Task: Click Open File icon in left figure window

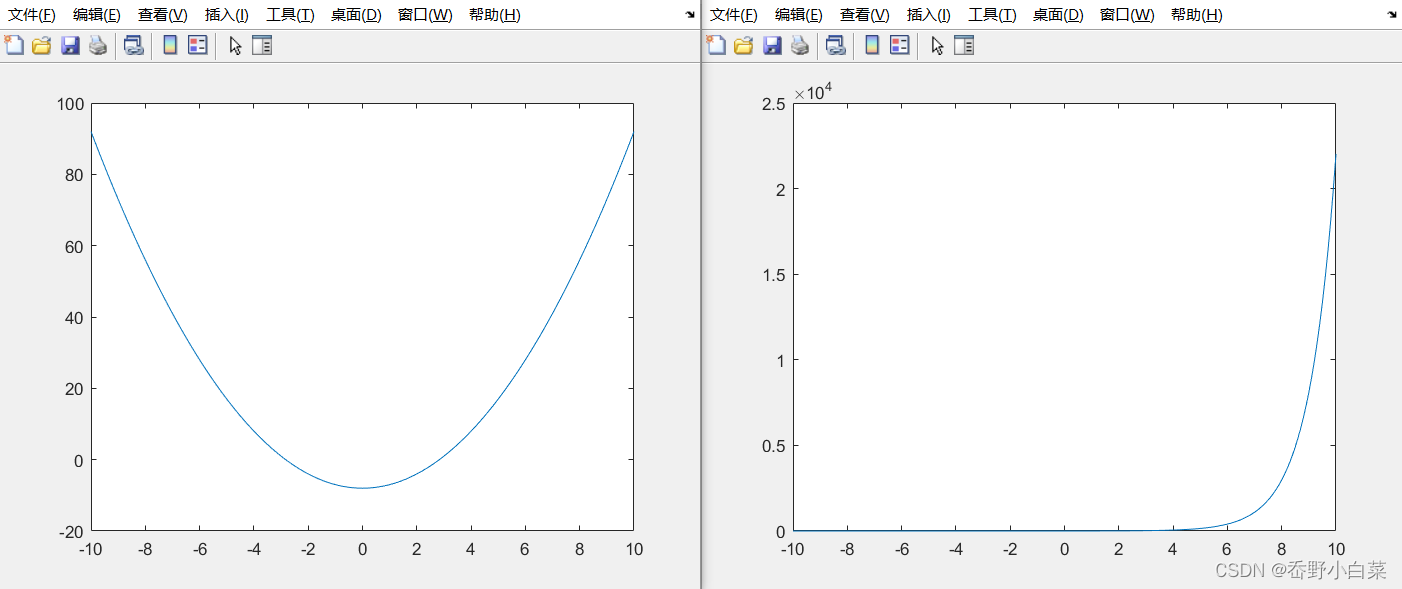Action: point(42,45)
